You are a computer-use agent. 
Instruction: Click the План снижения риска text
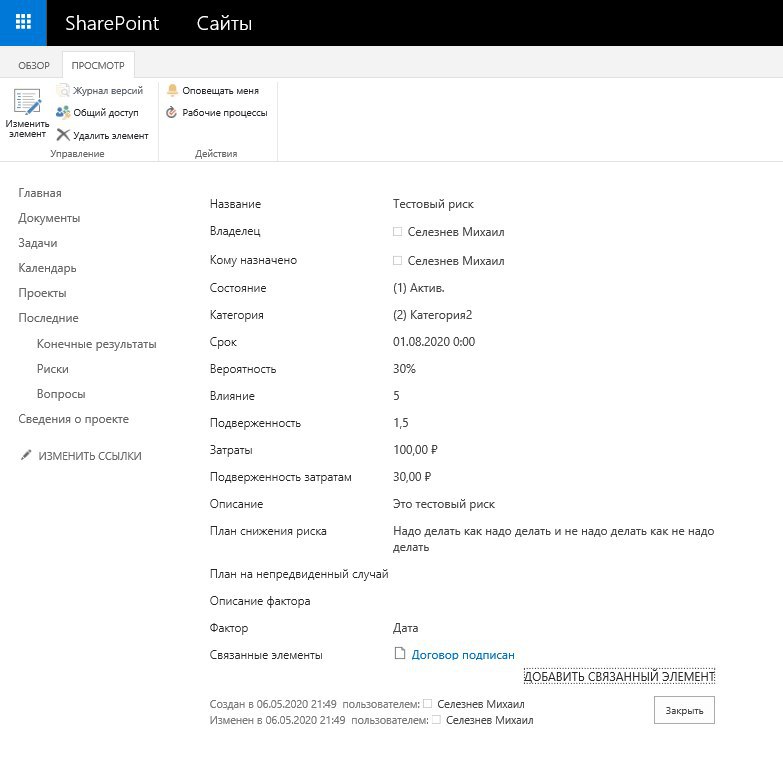click(554, 538)
